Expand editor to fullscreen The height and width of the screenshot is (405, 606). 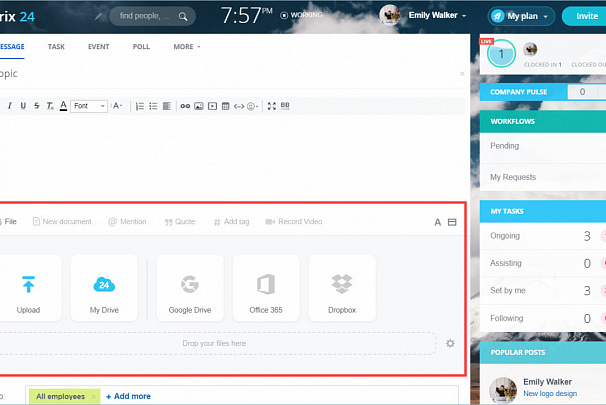pyautogui.click(x=272, y=106)
